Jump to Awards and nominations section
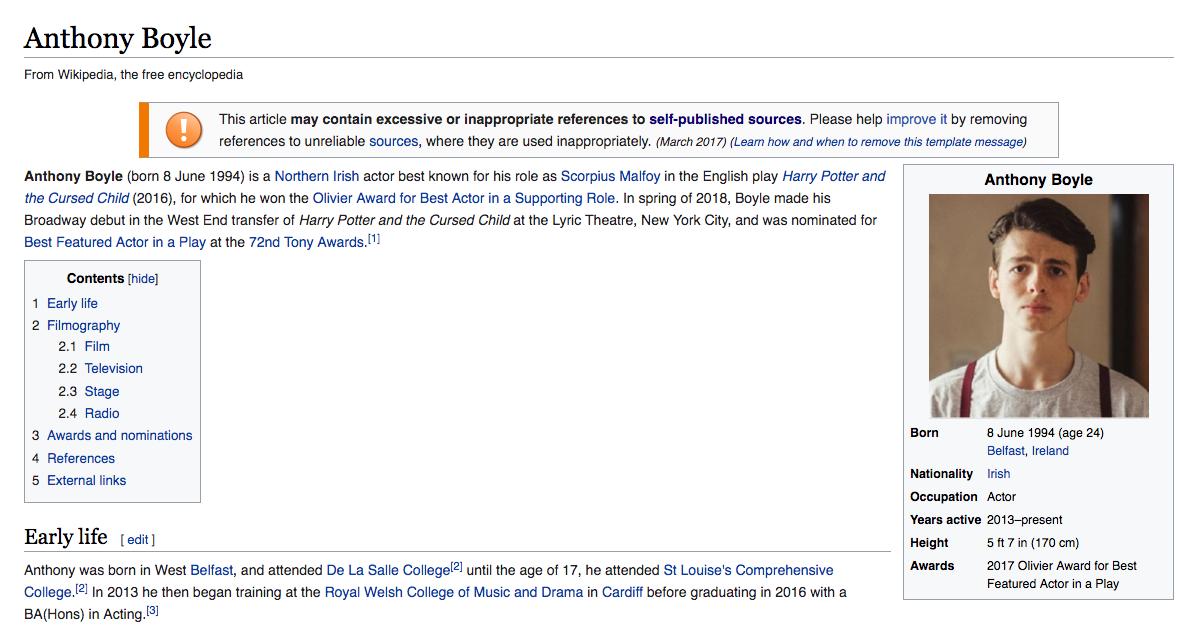The height and width of the screenshot is (638, 1185). [119, 435]
